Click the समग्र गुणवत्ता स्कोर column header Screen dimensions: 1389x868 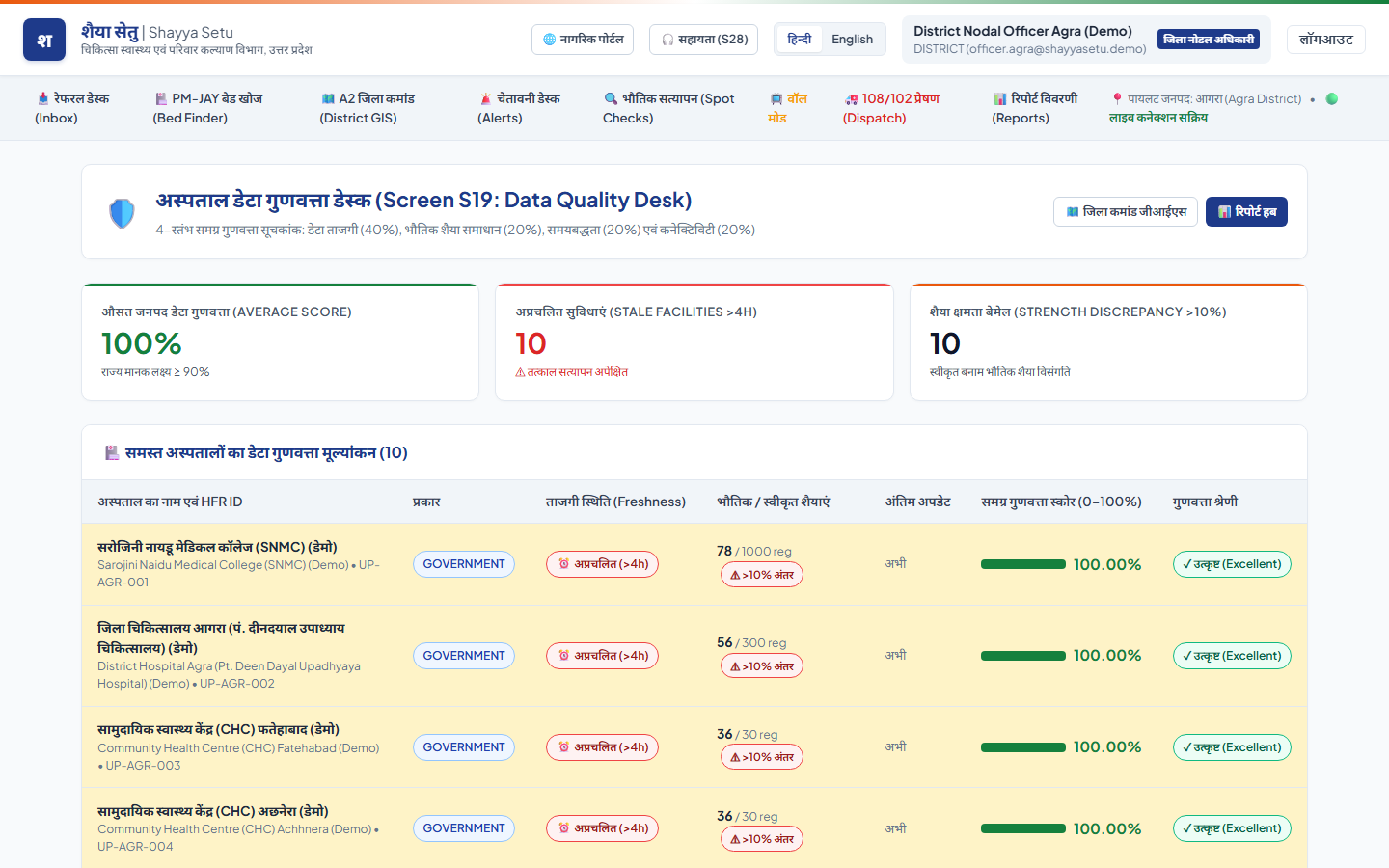click(1061, 502)
